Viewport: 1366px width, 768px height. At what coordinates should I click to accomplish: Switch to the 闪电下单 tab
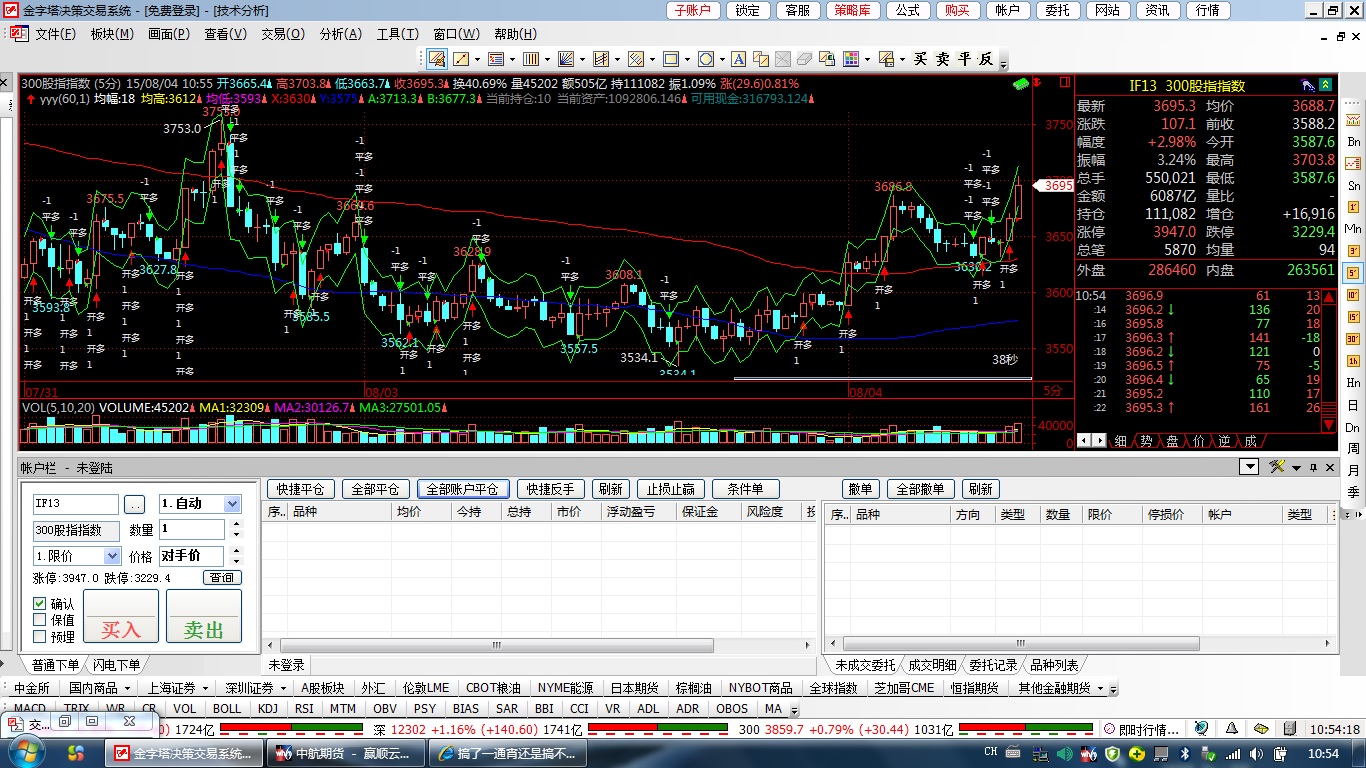click(116, 665)
